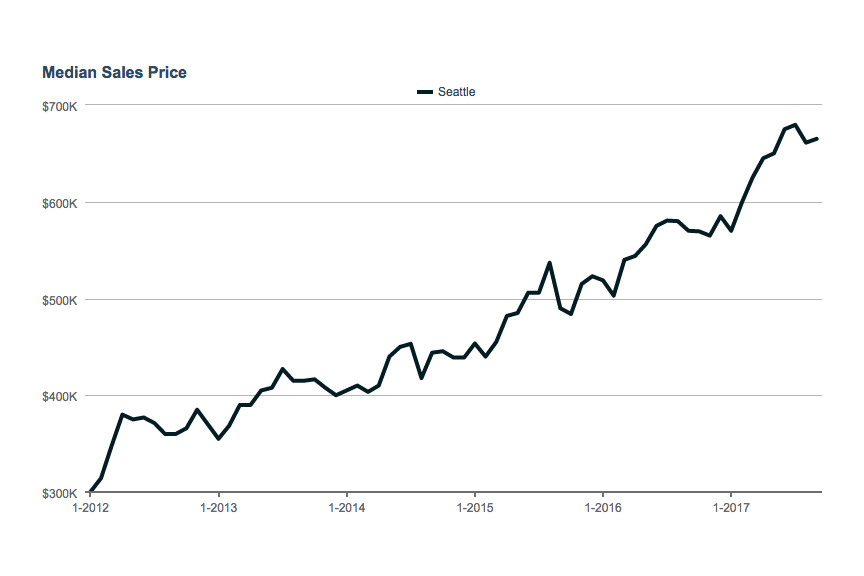Click the highest peak of the Seattle line
This screenshot has height=576, width=864.
(x=794, y=125)
